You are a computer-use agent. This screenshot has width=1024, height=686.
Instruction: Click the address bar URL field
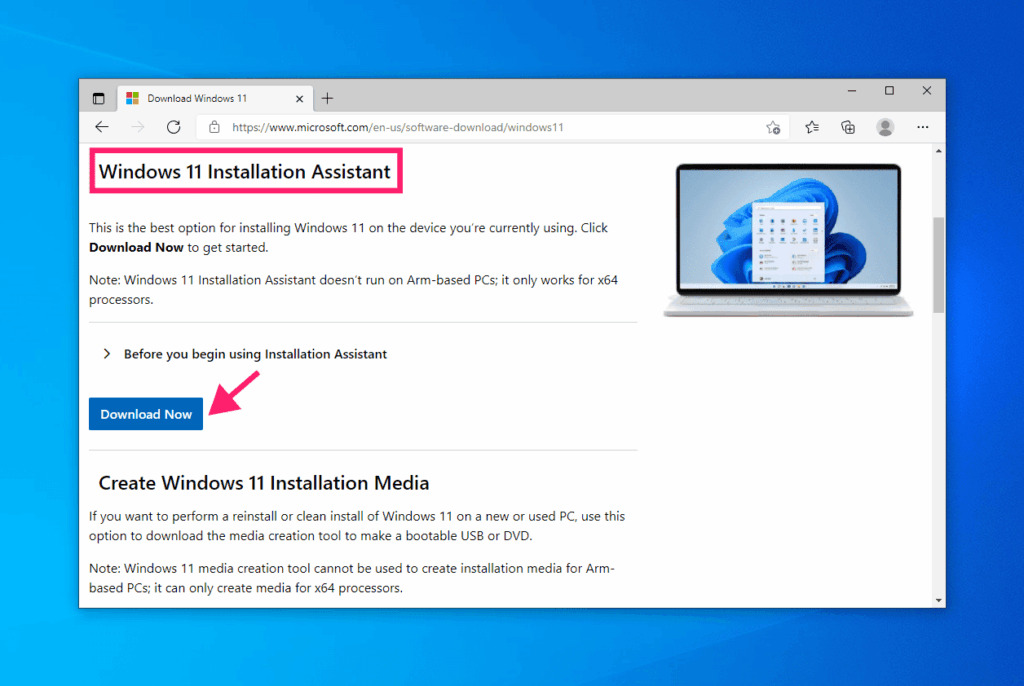pyautogui.click(x=493, y=127)
